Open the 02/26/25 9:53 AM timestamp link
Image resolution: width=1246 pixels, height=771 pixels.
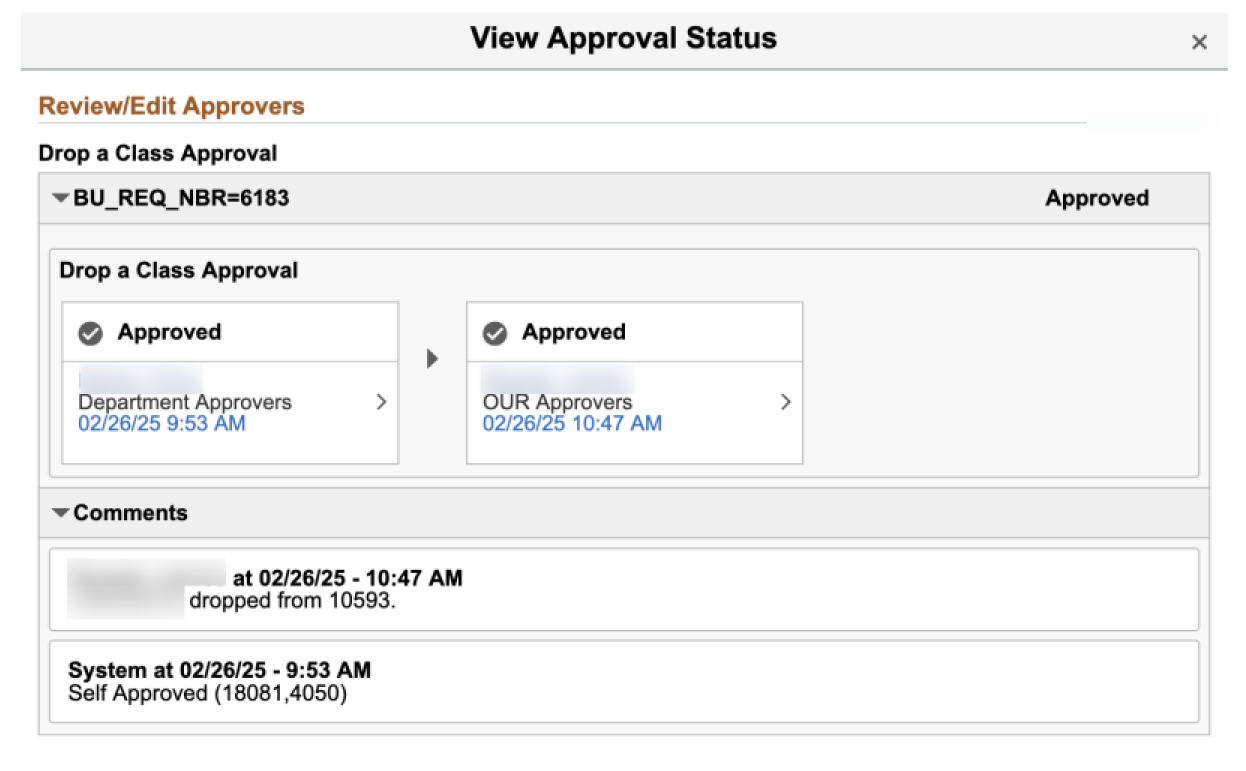[162, 423]
